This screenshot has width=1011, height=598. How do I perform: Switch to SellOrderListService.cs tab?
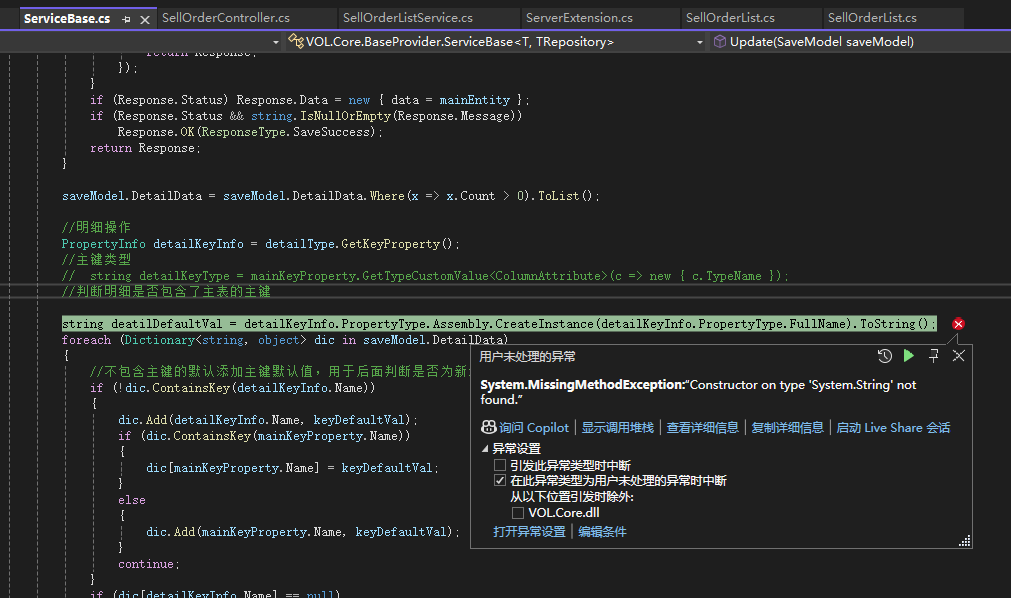pyautogui.click(x=407, y=18)
